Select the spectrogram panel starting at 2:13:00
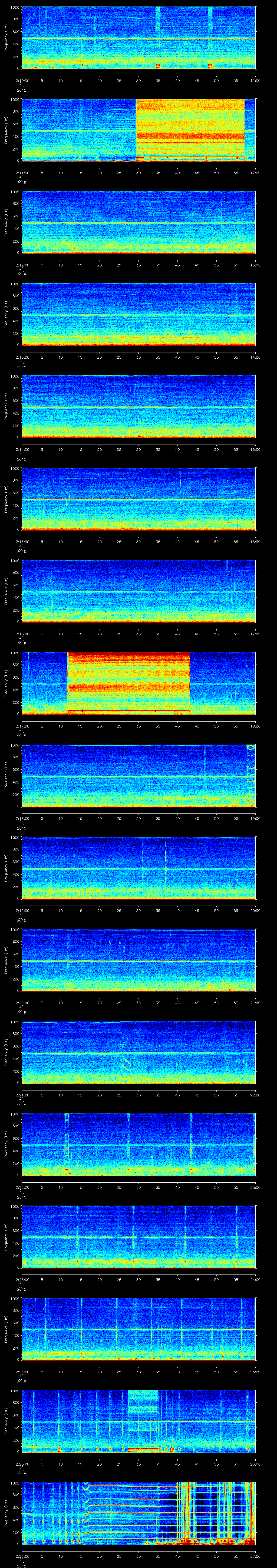Image resolution: width=277 pixels, height=1568 pixels. coord(139,314)
